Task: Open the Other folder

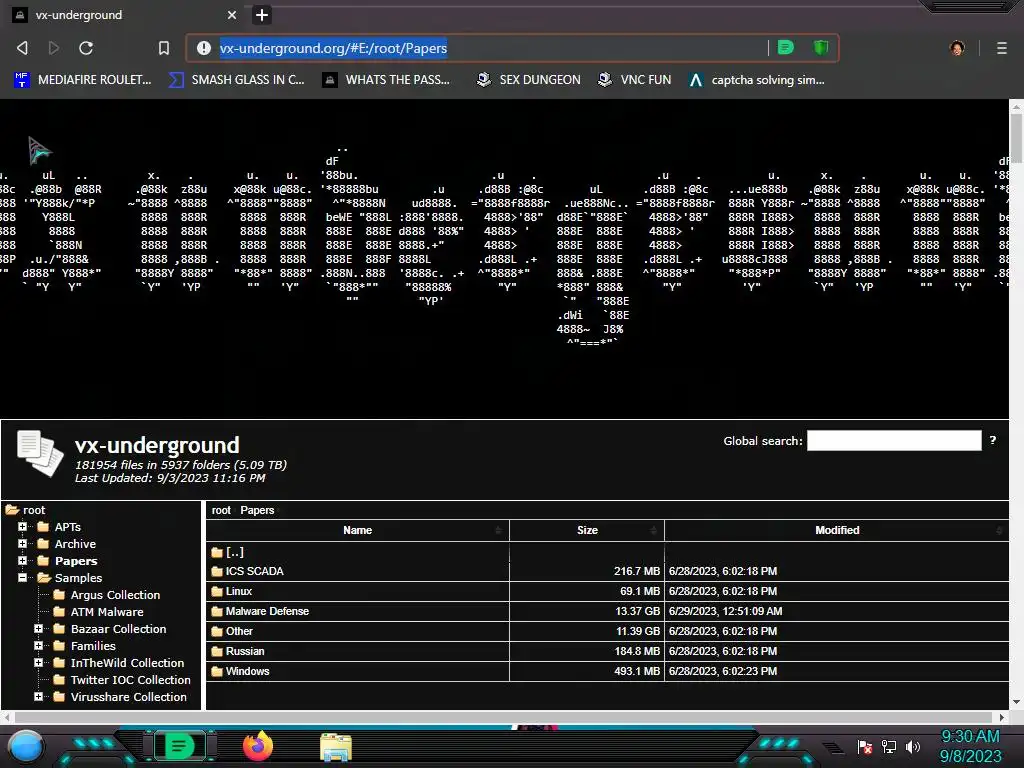Action: pos(239,632)
